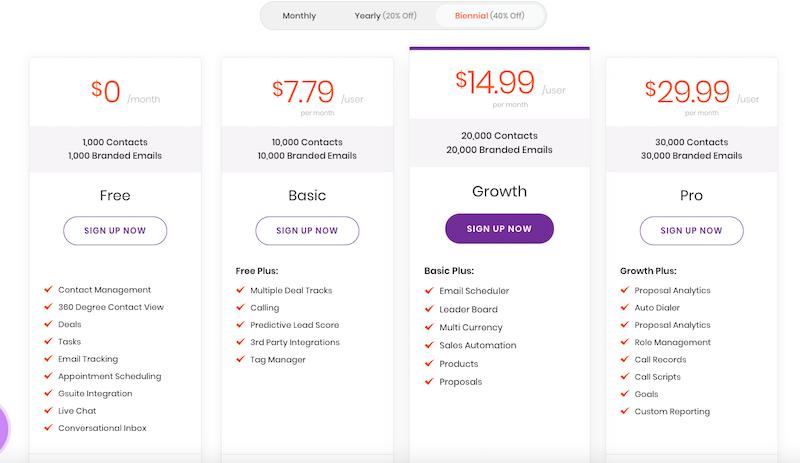
Task: Click checkmark next to Sales Automation
Action: click(x=429, y=345)
